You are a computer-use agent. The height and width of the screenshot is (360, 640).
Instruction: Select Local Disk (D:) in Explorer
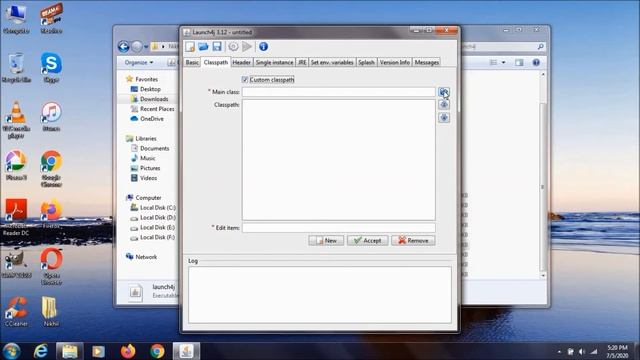click(x=158, y=218)
